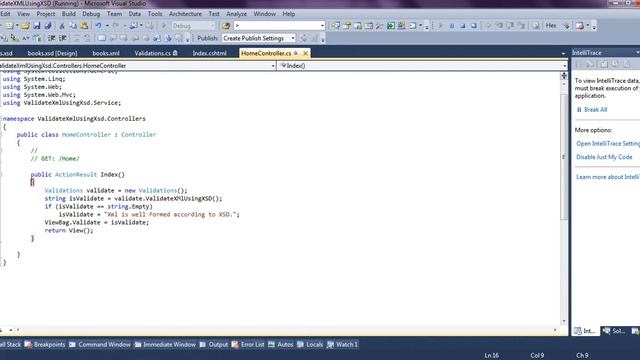The width and height of the screenshot is (640, 360).
Task: Click the IntelliTrace pause Break All icon
Action: tap(579, 110)
